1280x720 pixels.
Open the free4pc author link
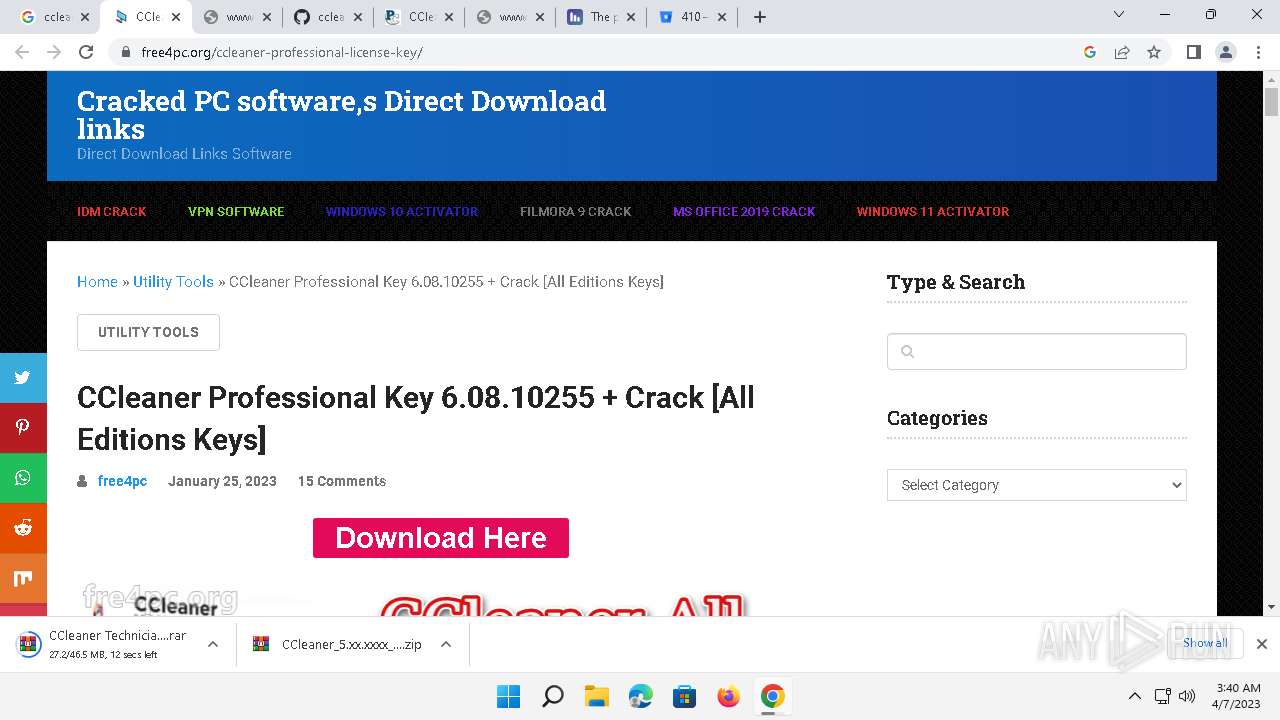(x=122, y=481)
